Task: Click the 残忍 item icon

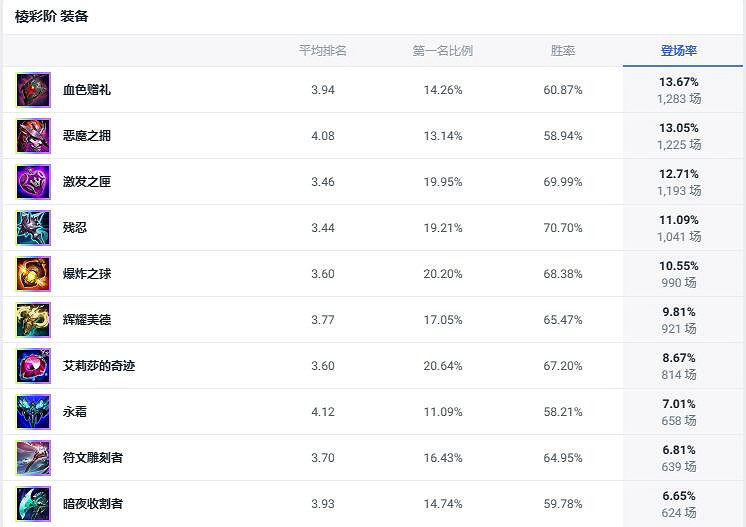Action: 33,228
